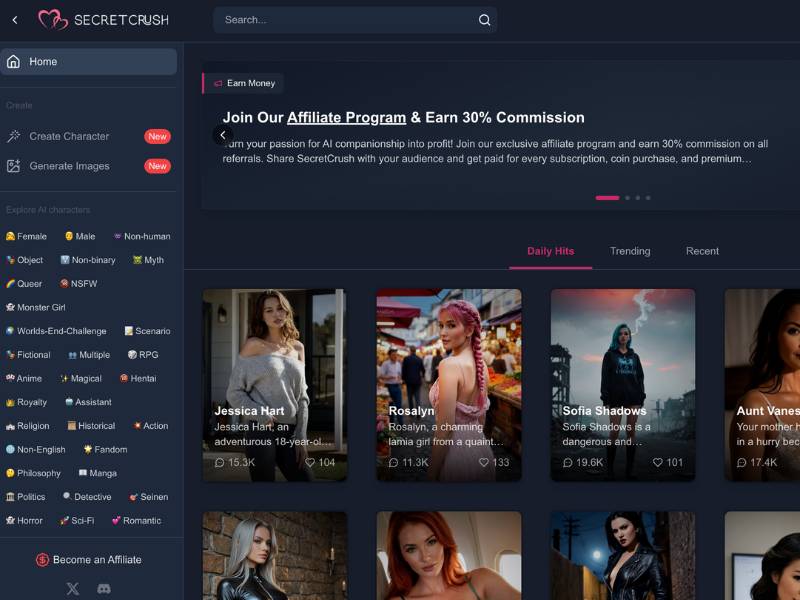Select the second carousel pagination dot
Viewport: 800px width, 600px height.
tap(627, 198)
